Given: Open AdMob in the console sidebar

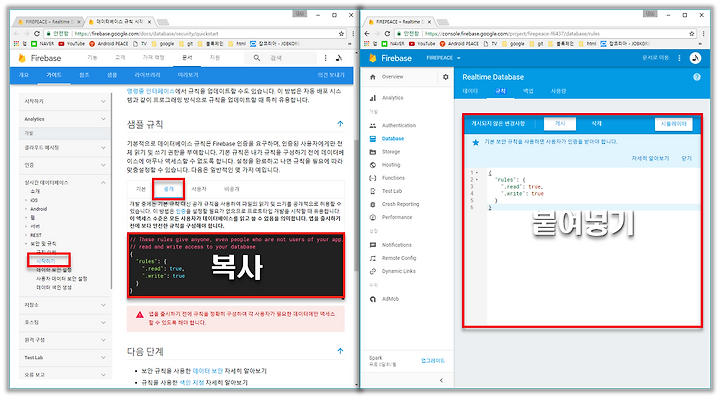Looking at the screenshot, I should [x=390, y=299].
